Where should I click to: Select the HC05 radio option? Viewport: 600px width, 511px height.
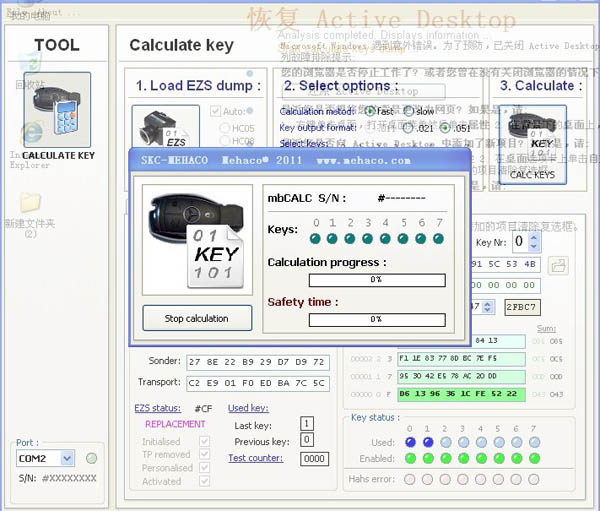(x=224, y=128)
